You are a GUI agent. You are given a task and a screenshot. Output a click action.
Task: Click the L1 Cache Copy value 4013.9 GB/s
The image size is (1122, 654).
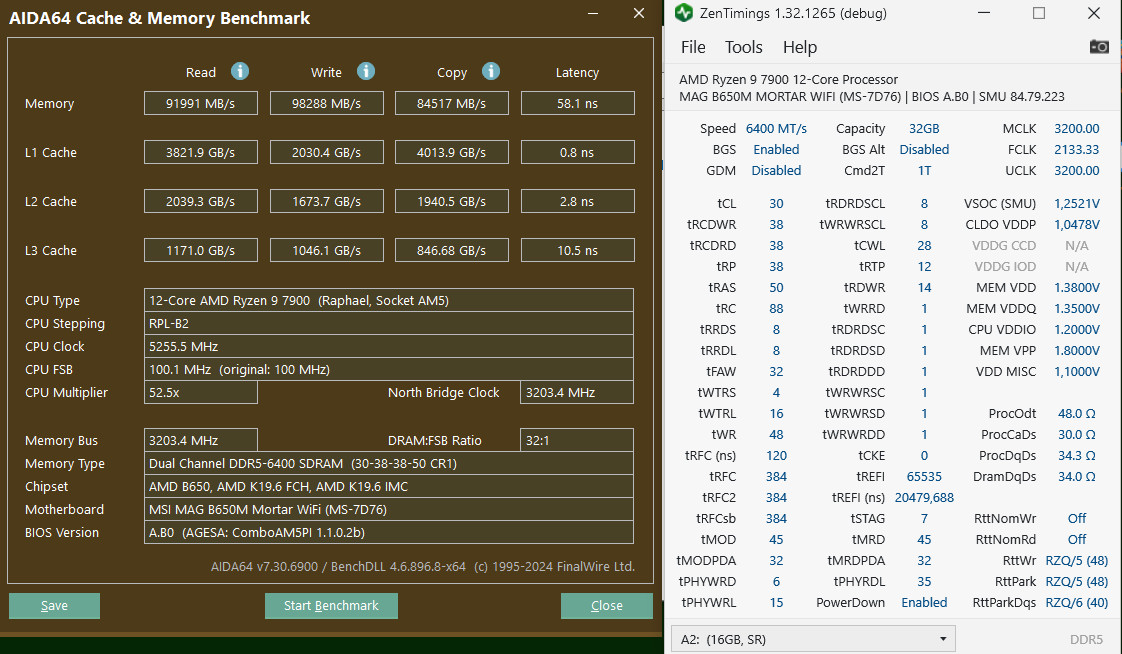point(452,152)
